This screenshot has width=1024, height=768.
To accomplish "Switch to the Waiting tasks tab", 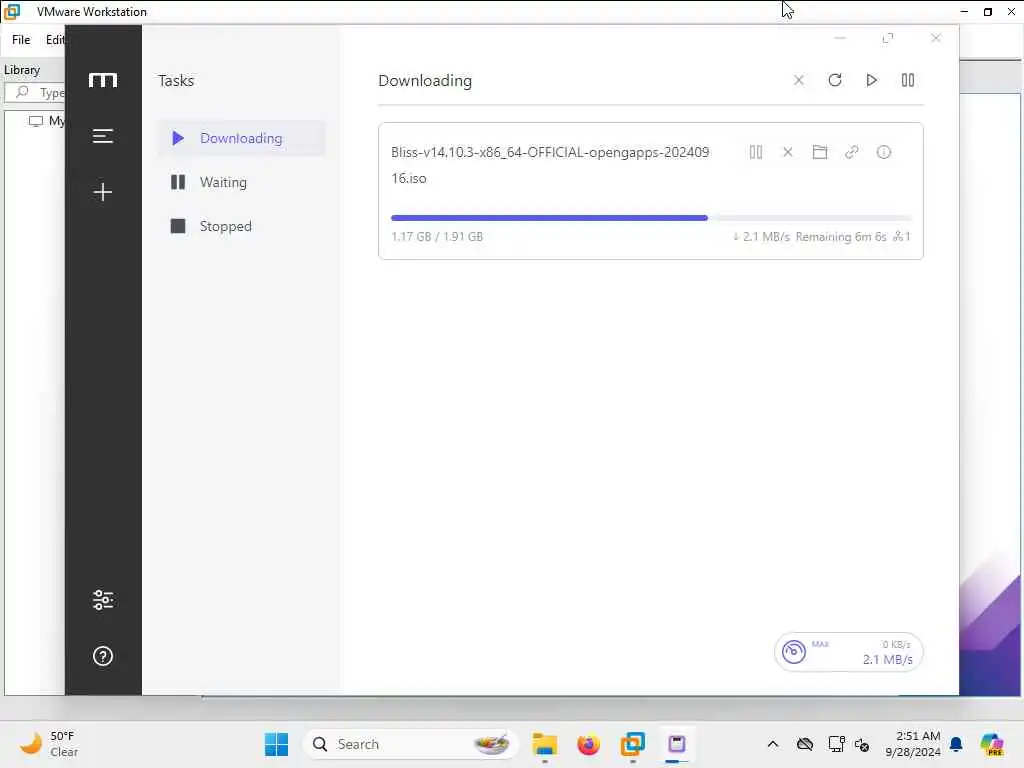I will point(241,182).
